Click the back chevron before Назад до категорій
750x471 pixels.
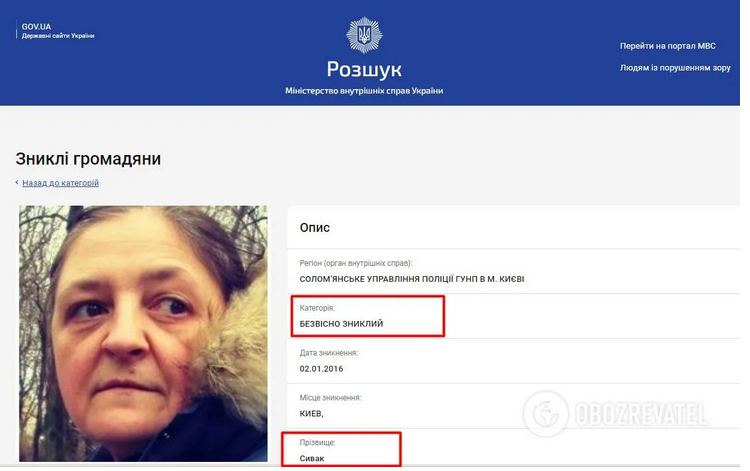click(x=17, y=182)
